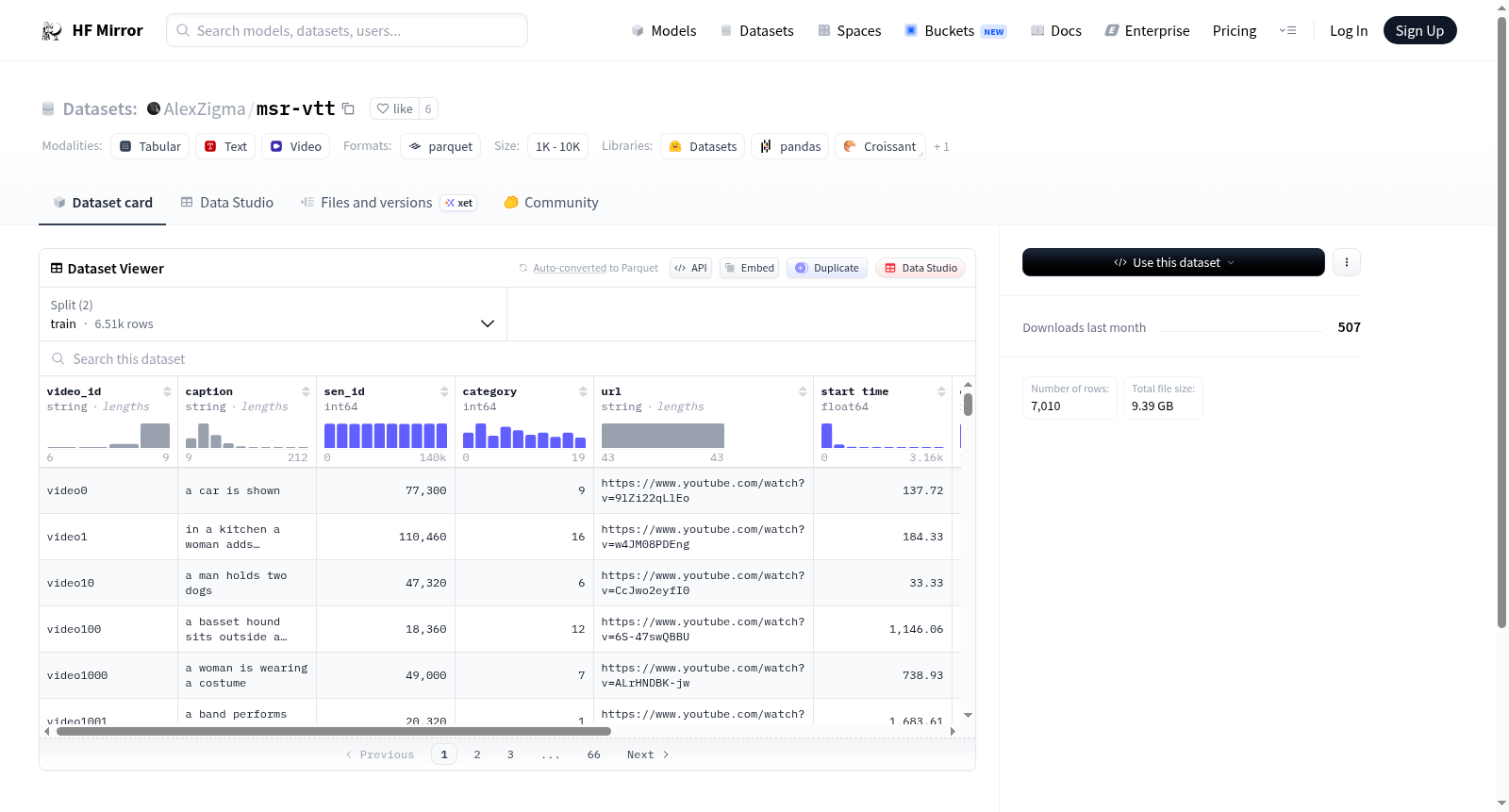Select the pandas library tag
The width and height of the screenshot is (1509, 812).
click(x=790, y=146)
